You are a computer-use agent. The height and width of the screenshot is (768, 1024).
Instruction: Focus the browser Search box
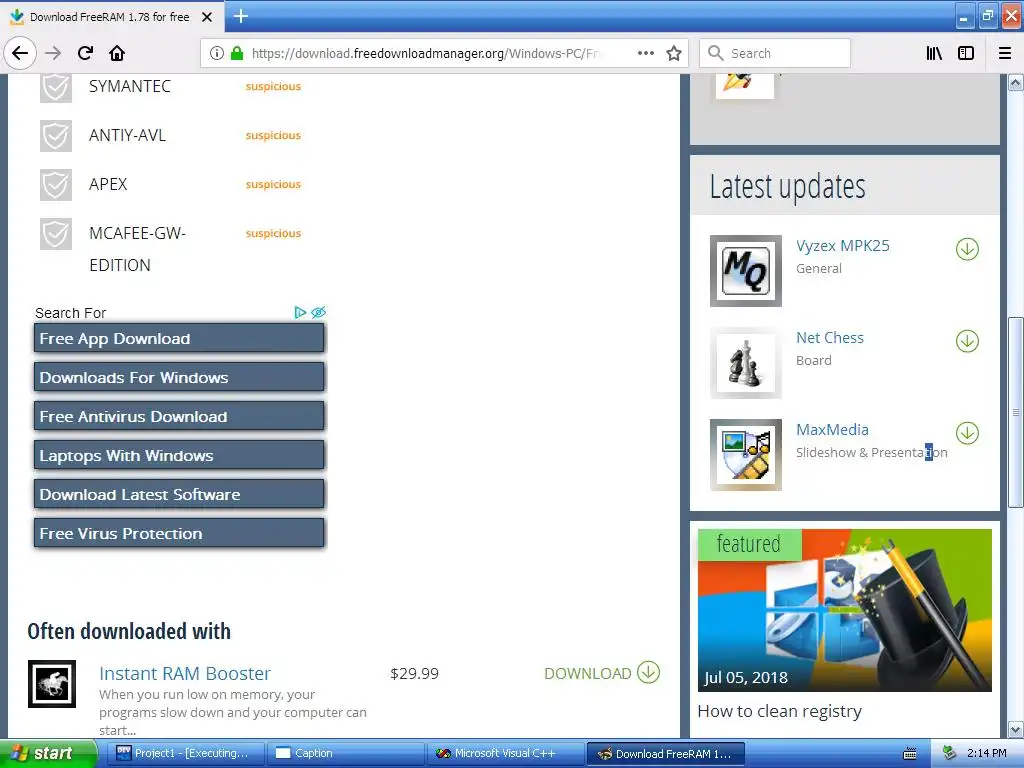click(775, 53)
